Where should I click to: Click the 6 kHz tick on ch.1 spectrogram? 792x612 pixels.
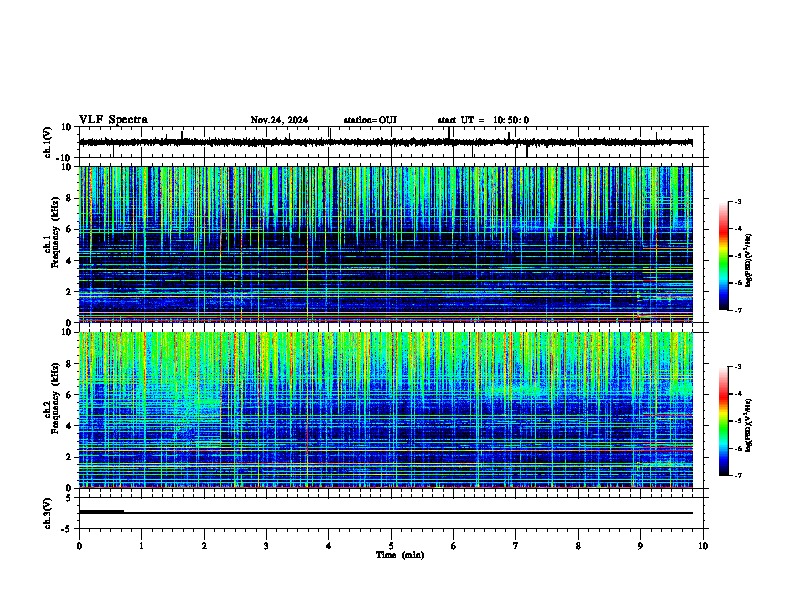(69, 230)
